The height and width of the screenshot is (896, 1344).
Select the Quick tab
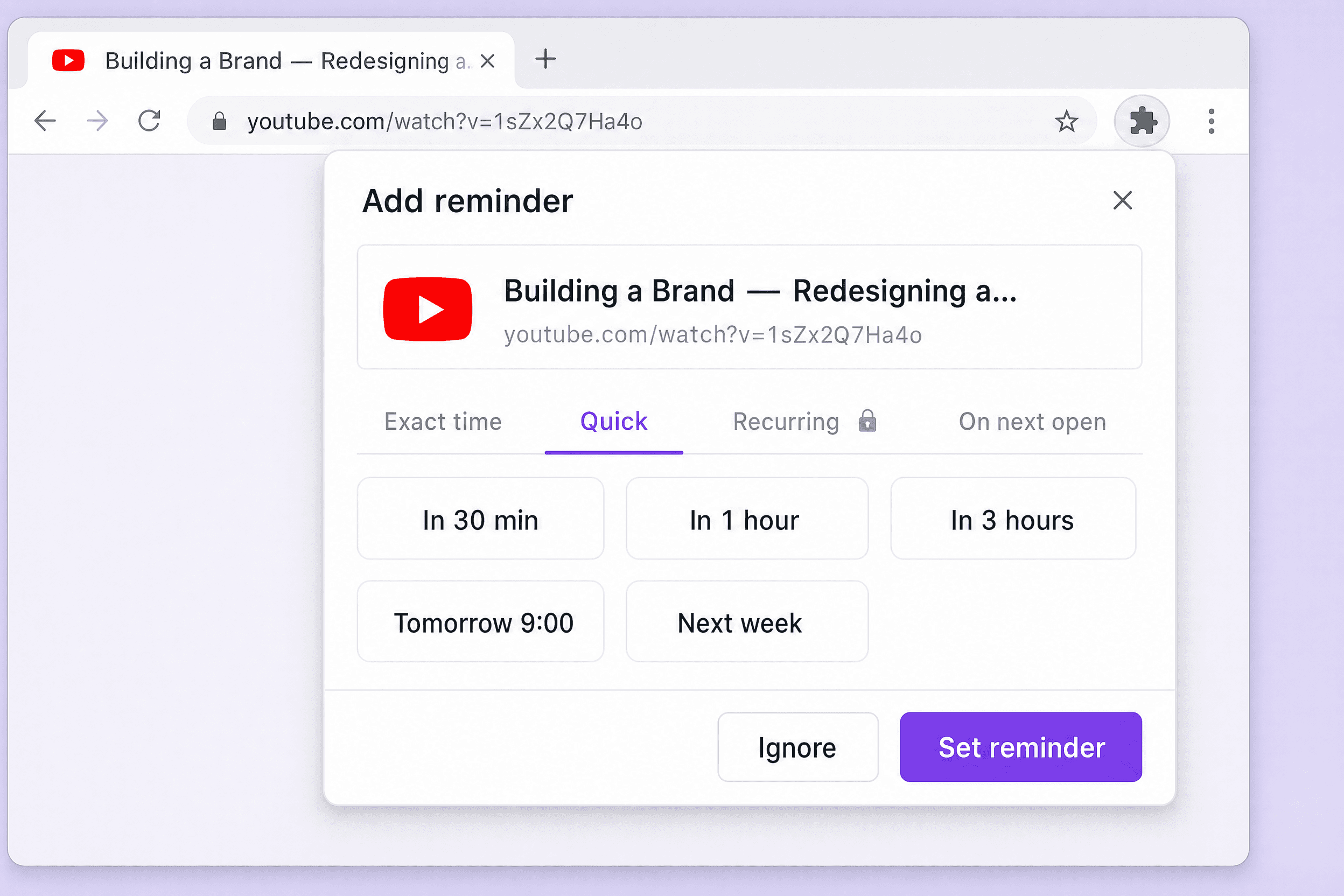(614, 422)
